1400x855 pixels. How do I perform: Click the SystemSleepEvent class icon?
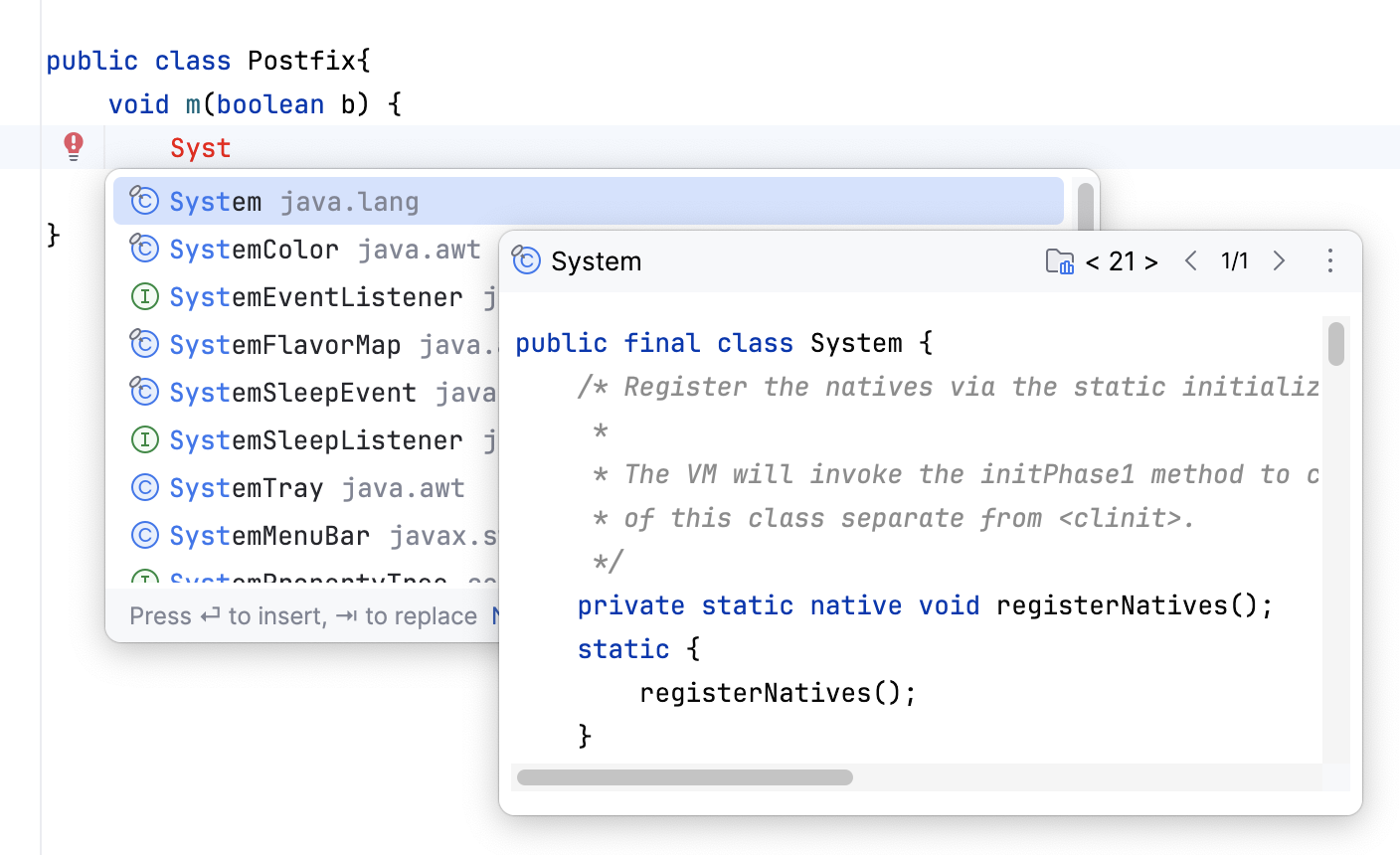point(144,392)
